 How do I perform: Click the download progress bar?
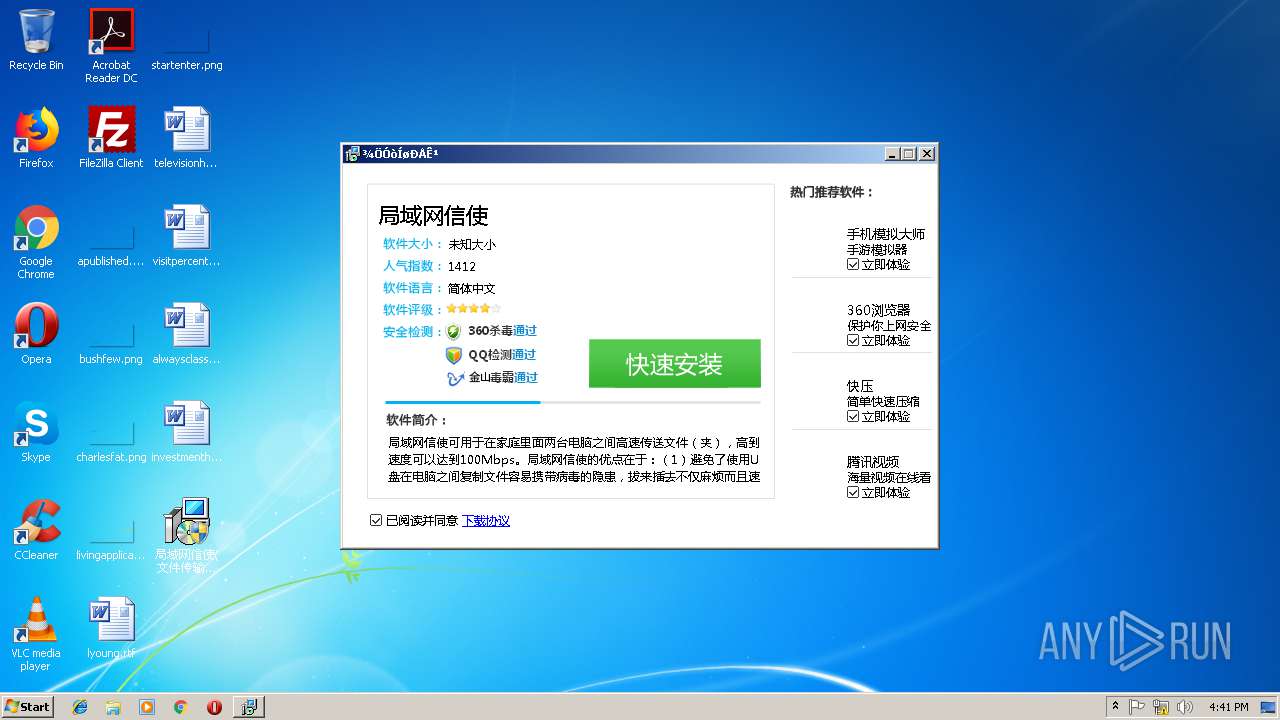pos(573,402)
